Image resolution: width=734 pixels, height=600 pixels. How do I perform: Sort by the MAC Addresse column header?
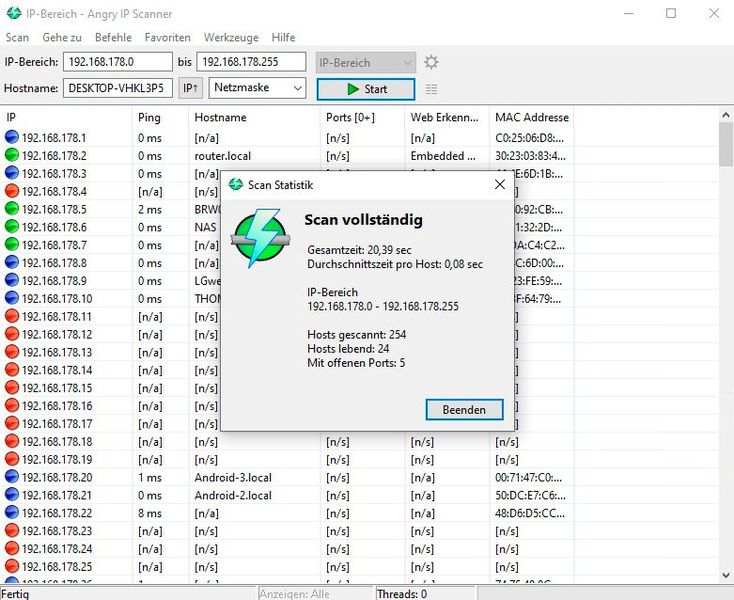tap(532, 117)
